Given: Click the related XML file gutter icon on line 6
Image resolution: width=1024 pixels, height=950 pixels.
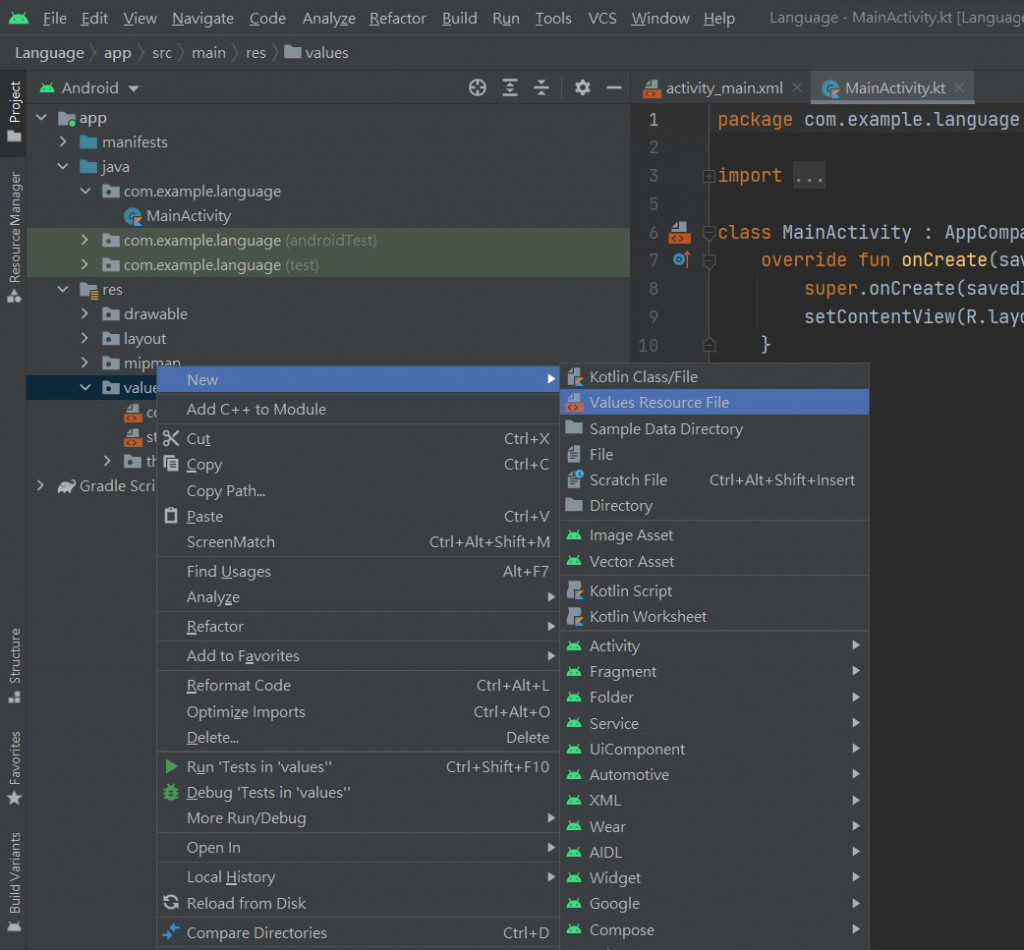Looking at the screenshot, I should coord(679,232).
